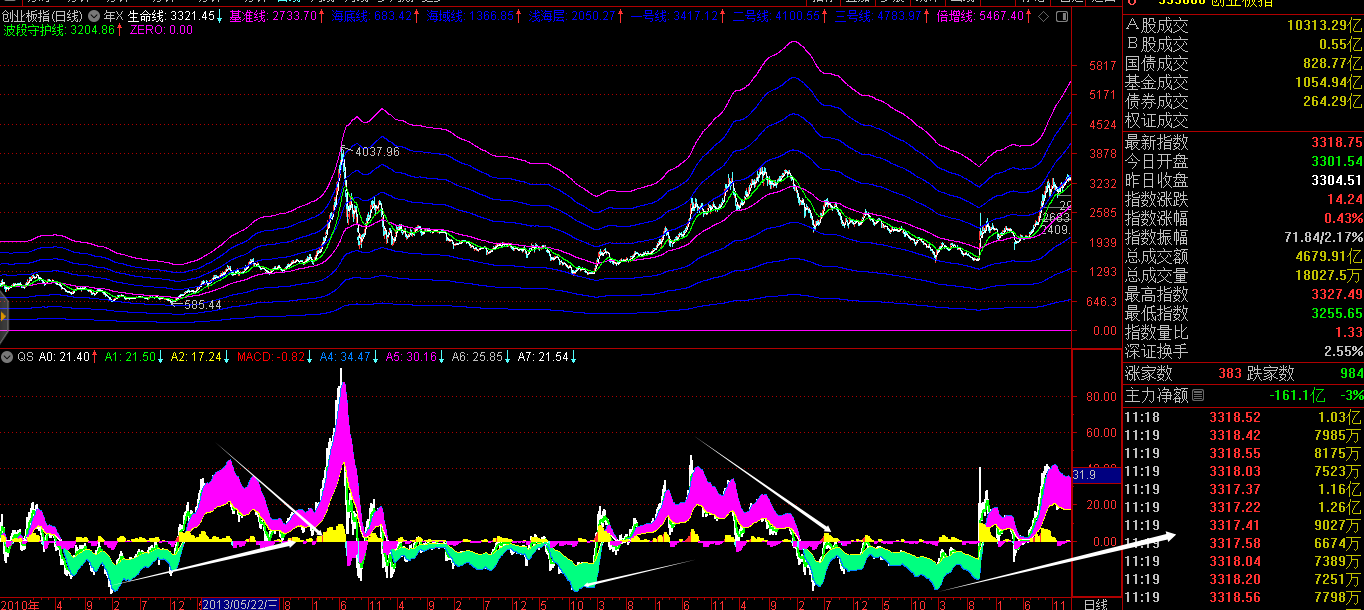Click the 昨日收盘 3304.51 value
The width and height of the screenshot is (1364, 610).
coord(1336,180)
